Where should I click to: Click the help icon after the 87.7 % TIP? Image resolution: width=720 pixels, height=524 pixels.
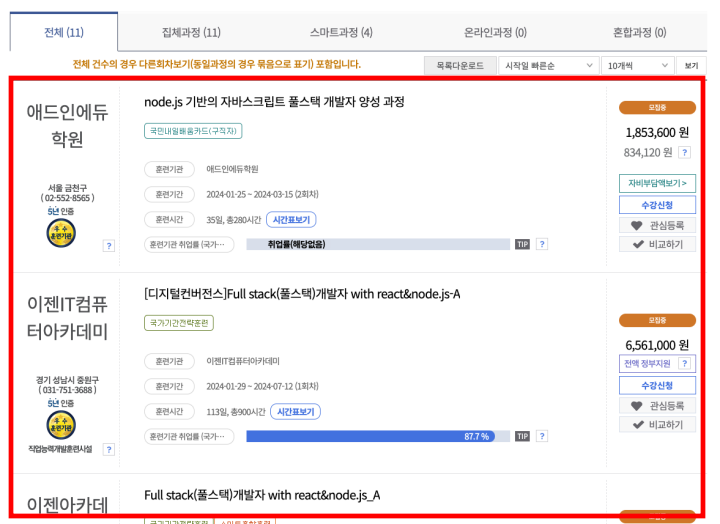542,436
